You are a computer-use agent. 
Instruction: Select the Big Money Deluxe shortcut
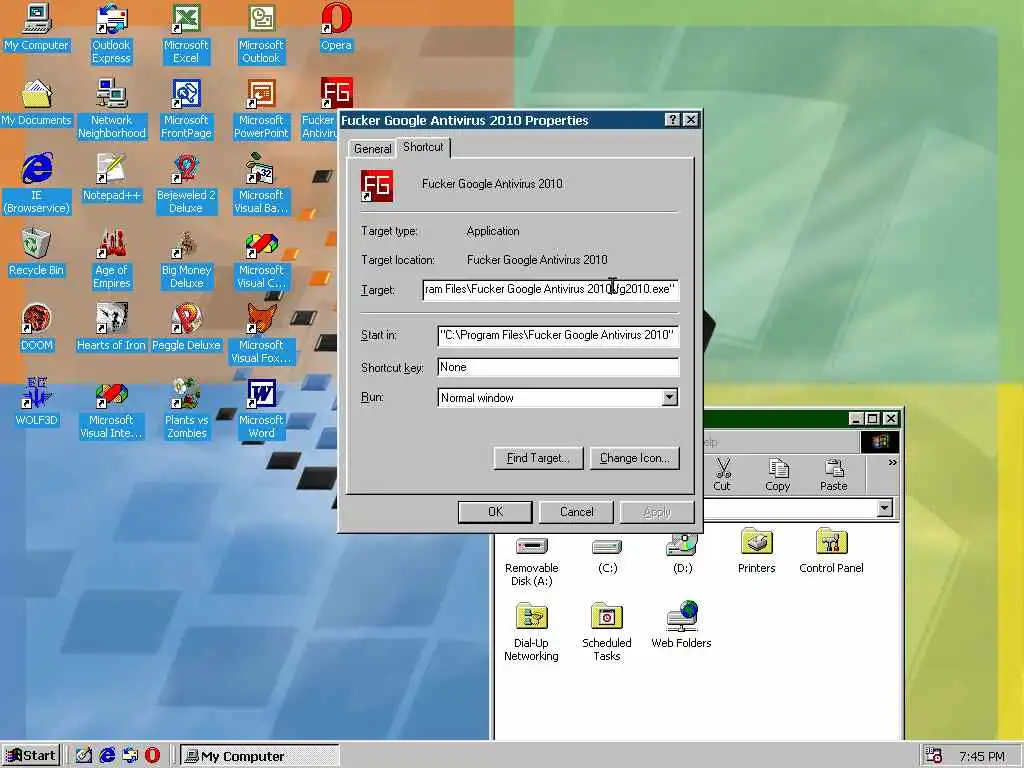click(186, 259)
